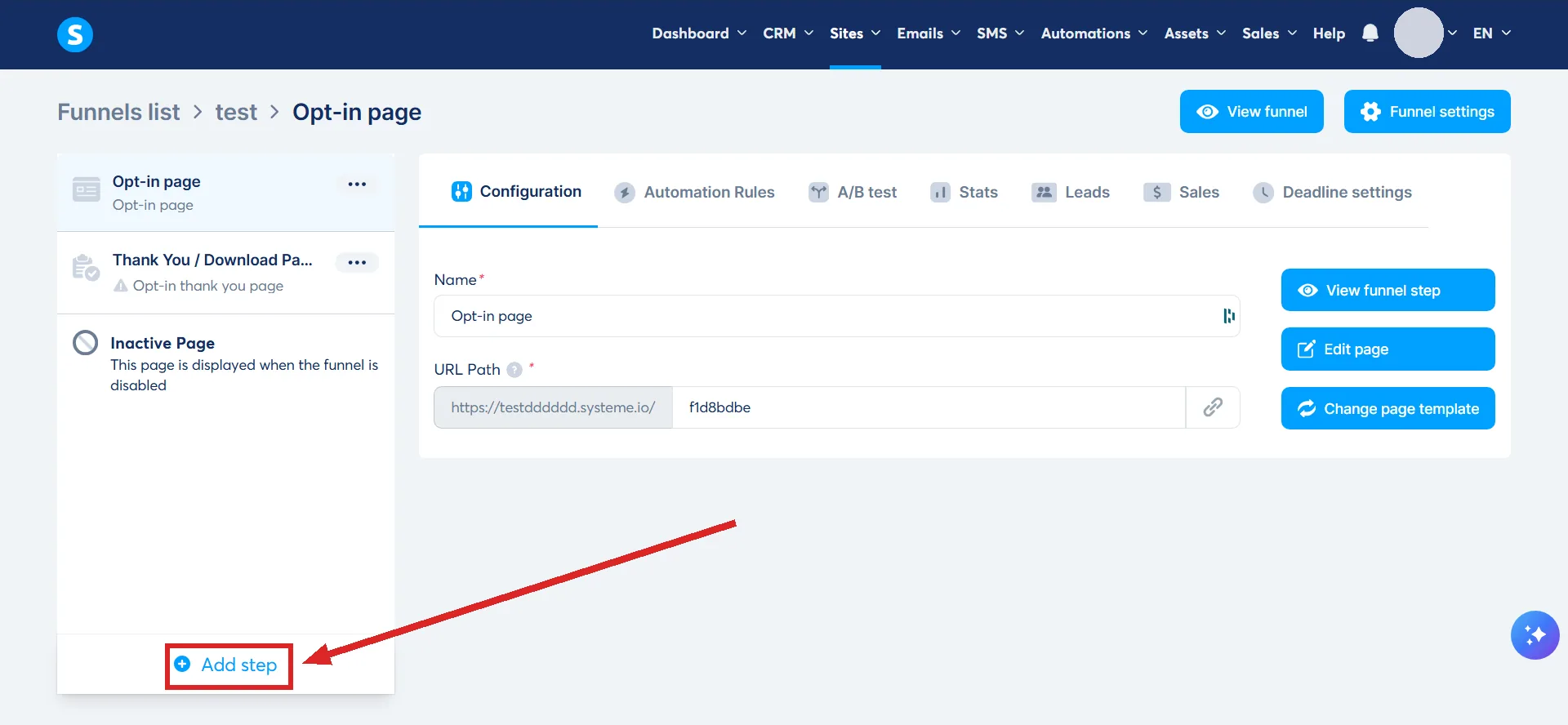The image size is (1568, 725).
Task: Open the notifications bell
Action: click(x=1370, y=33)
